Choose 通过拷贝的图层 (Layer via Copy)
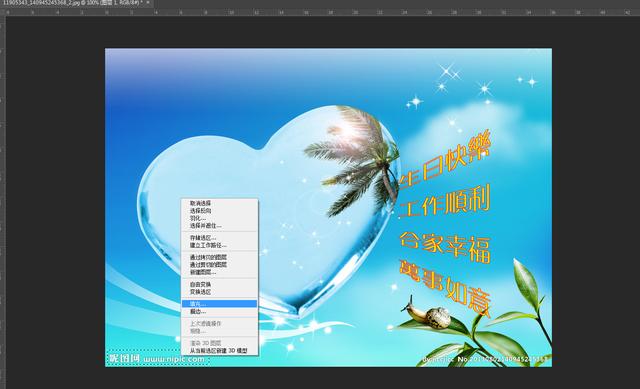The image size is (640, 389). (219, 257)
